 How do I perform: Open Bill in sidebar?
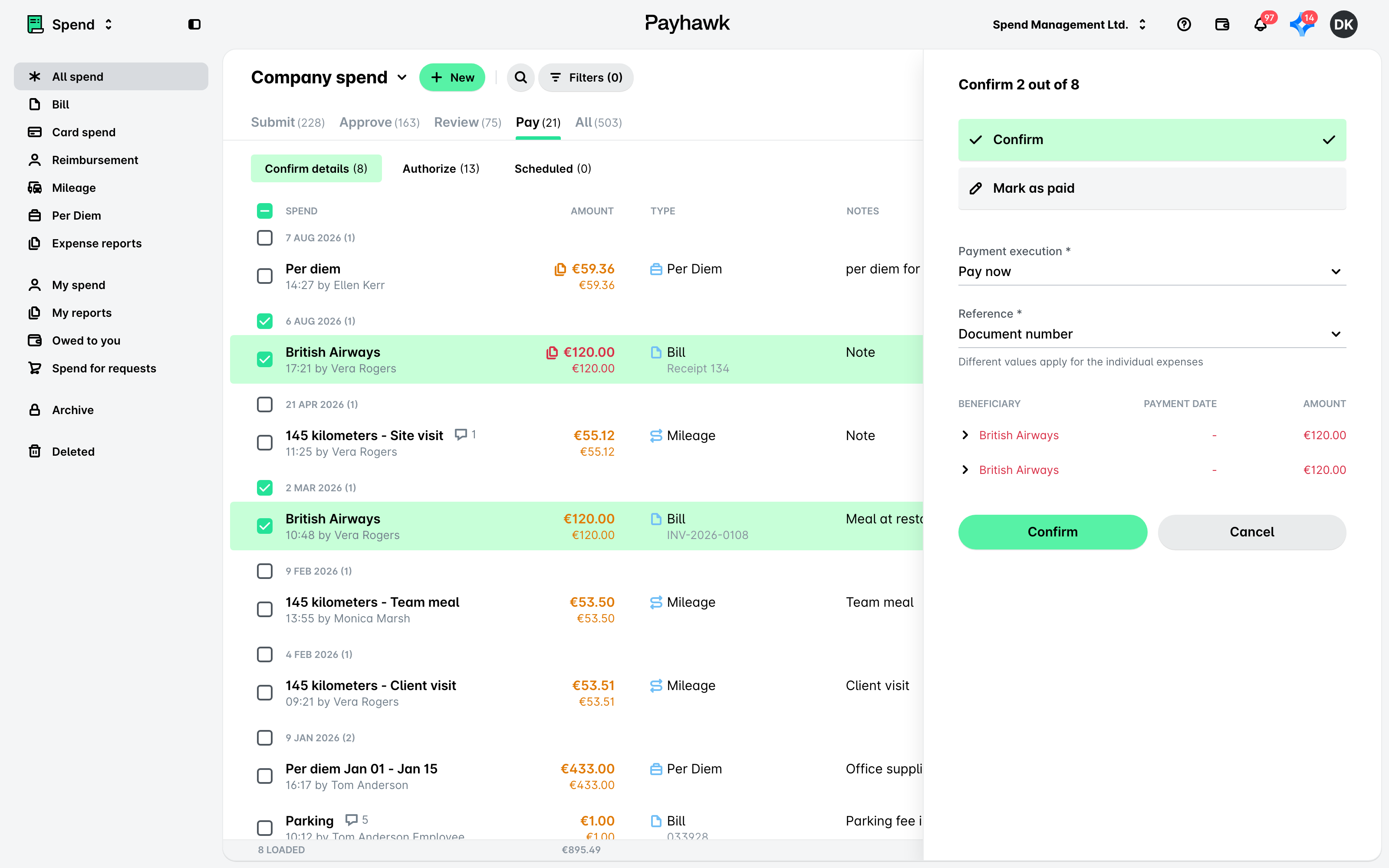coord(111,105)
